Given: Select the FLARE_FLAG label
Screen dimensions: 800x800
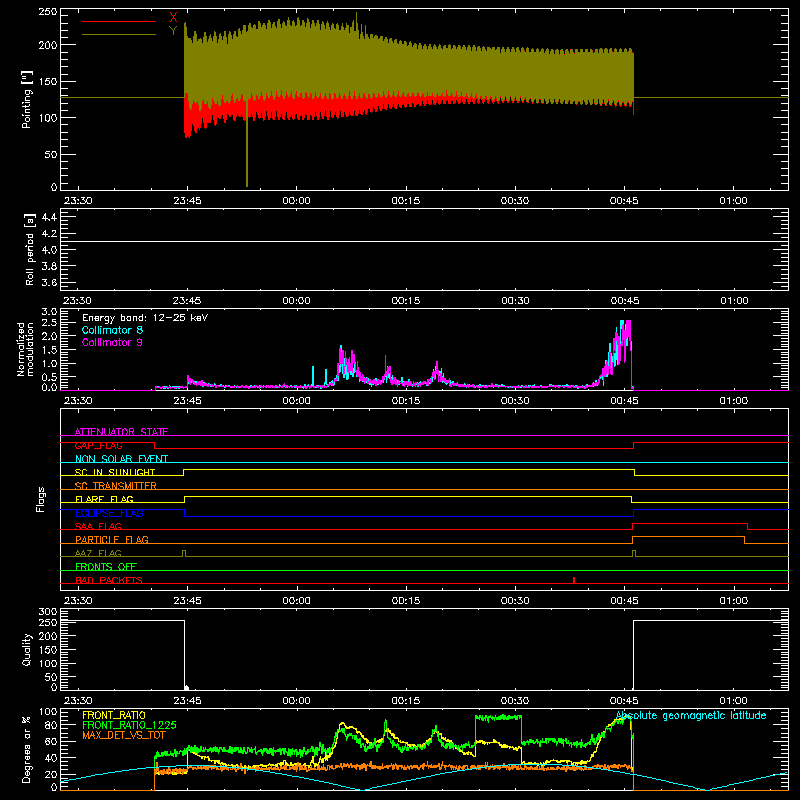Looking at the screenshot, I should [x=104, y=499].
